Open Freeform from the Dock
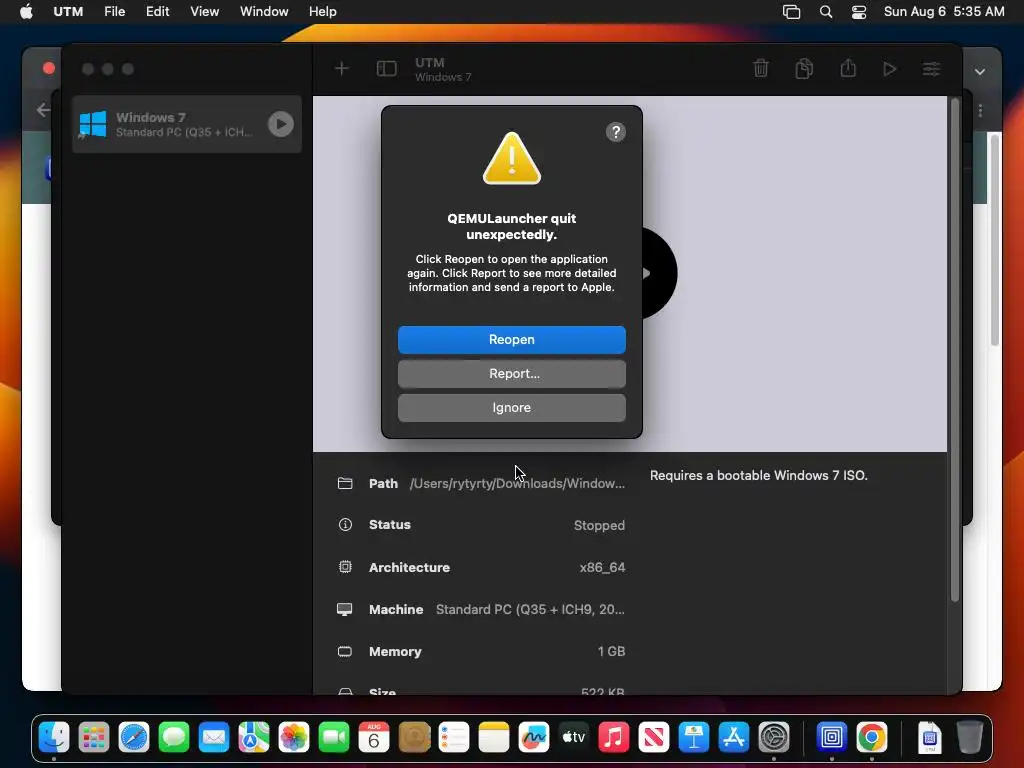Viewport: 1024px width, 768px height. pos(534,737)
